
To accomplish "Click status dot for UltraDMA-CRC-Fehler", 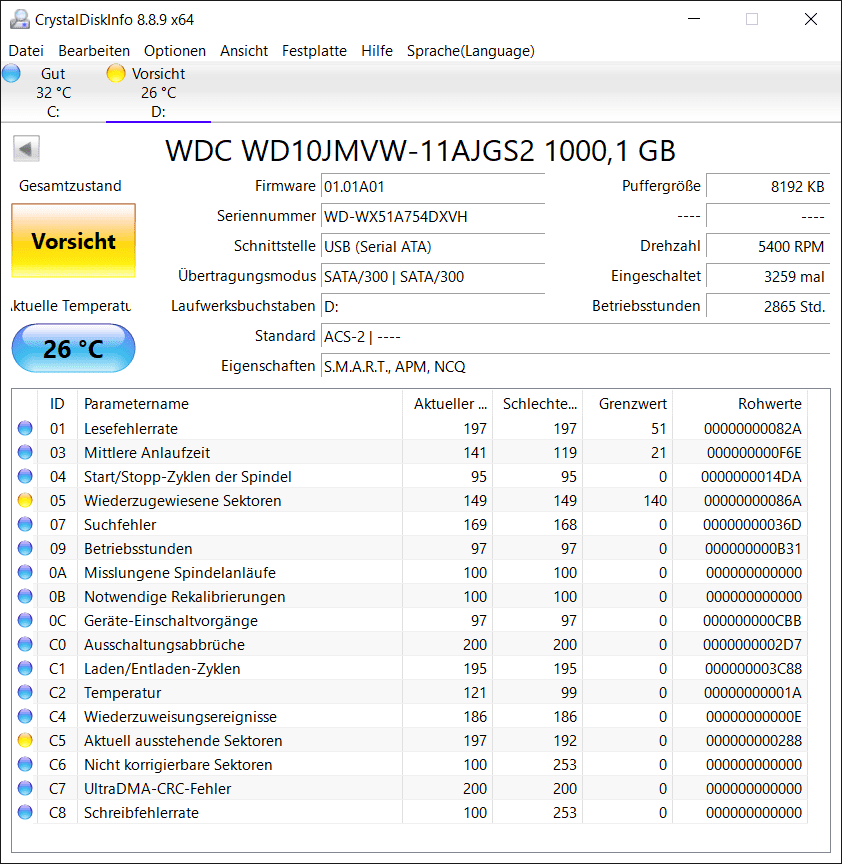I will coord(25,789).
